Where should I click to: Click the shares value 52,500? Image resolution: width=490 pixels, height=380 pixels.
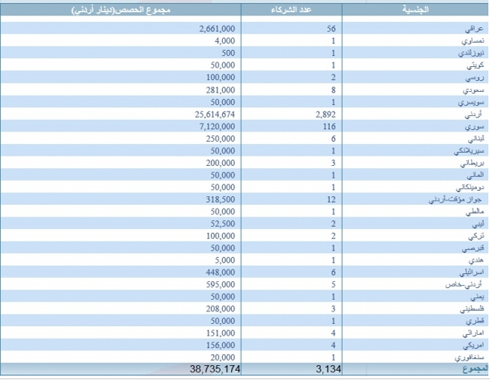[x=223, y=224]
